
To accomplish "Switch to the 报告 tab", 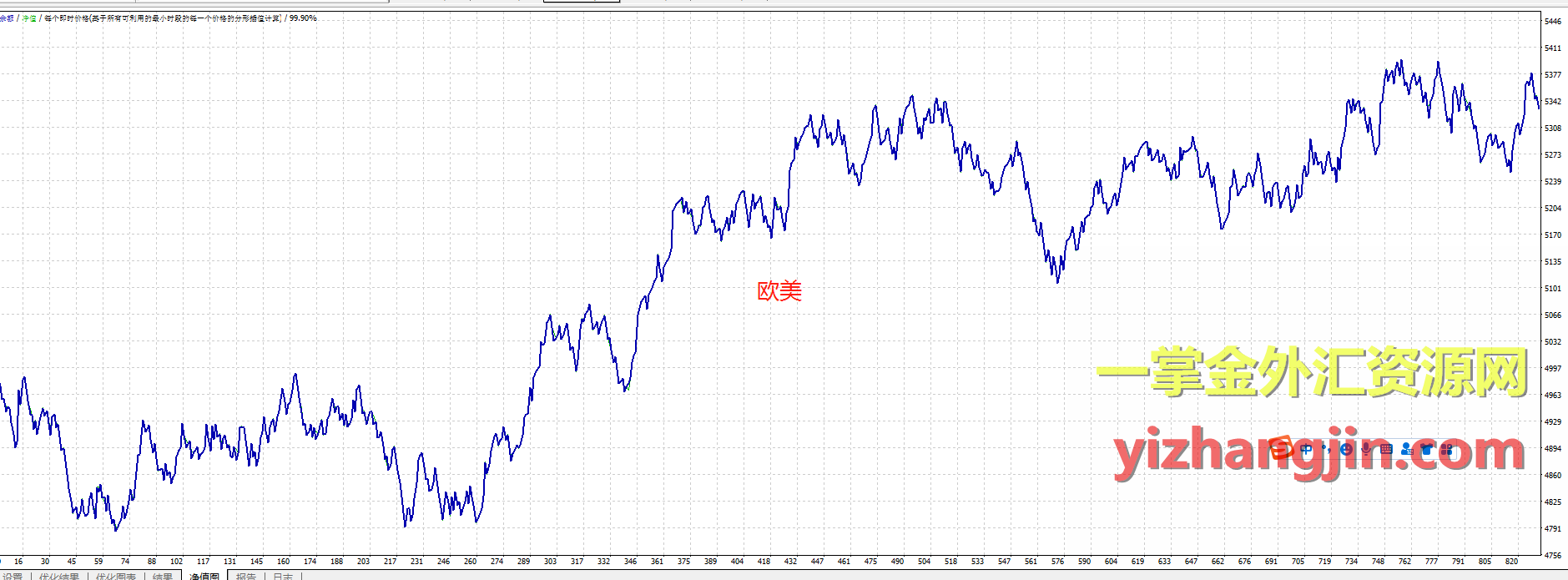I will coord(246,576).
